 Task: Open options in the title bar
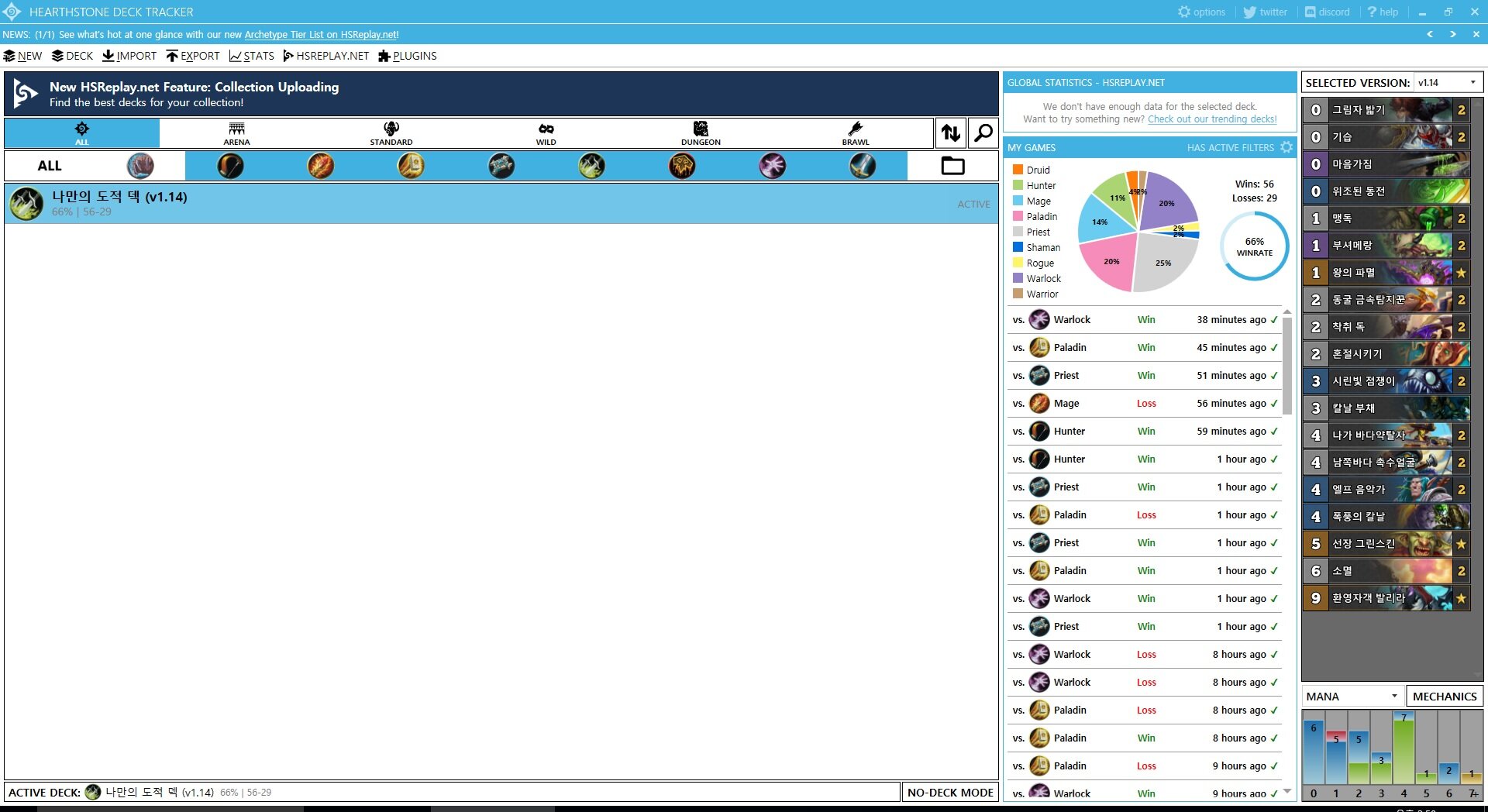coord(1201,12)
